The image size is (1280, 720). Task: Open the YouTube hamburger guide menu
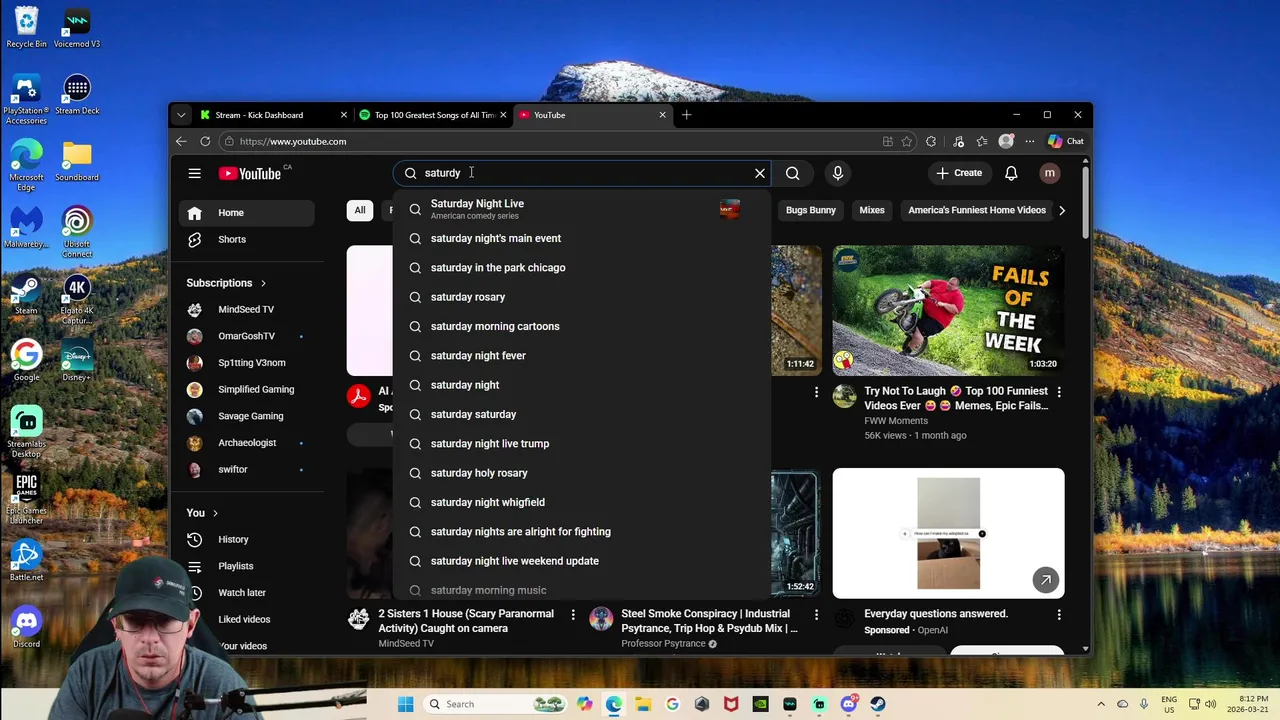point(194,173)
